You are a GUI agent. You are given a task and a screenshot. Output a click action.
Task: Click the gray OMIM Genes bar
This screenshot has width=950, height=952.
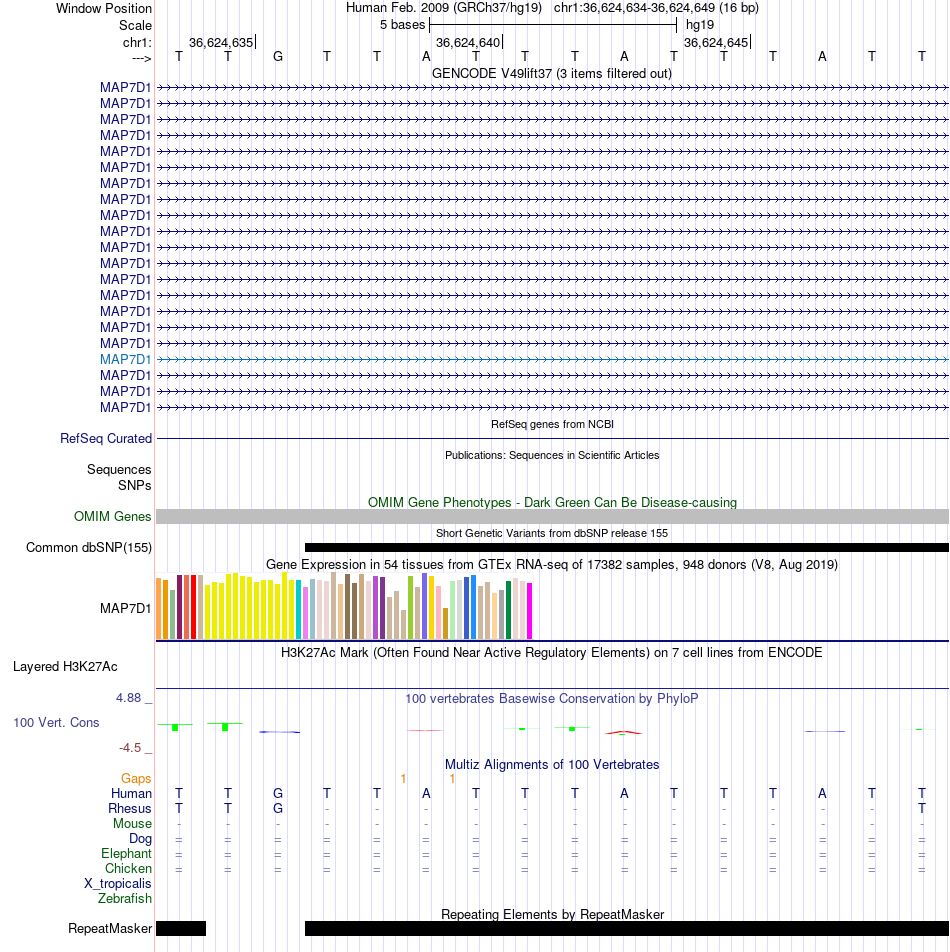552,516
